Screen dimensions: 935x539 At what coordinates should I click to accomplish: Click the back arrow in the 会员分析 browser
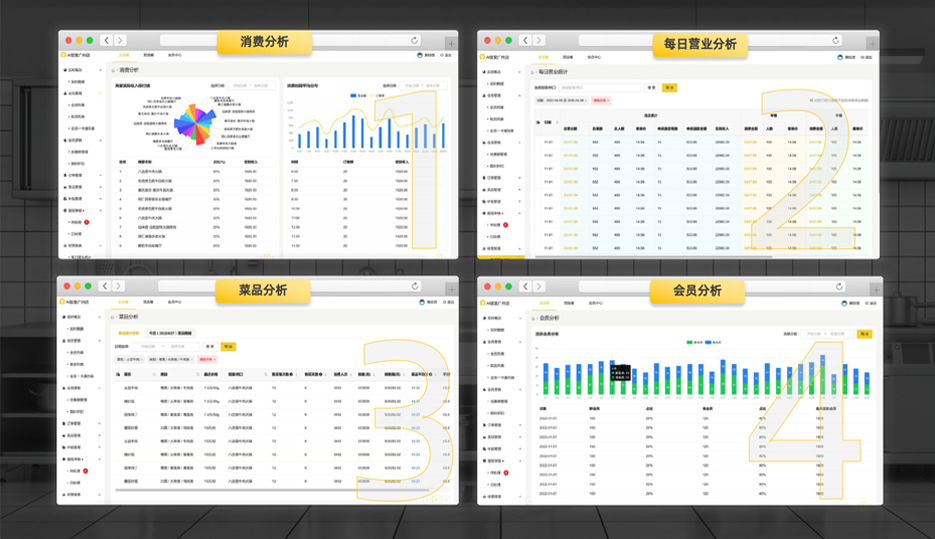[x=526, y=288]
